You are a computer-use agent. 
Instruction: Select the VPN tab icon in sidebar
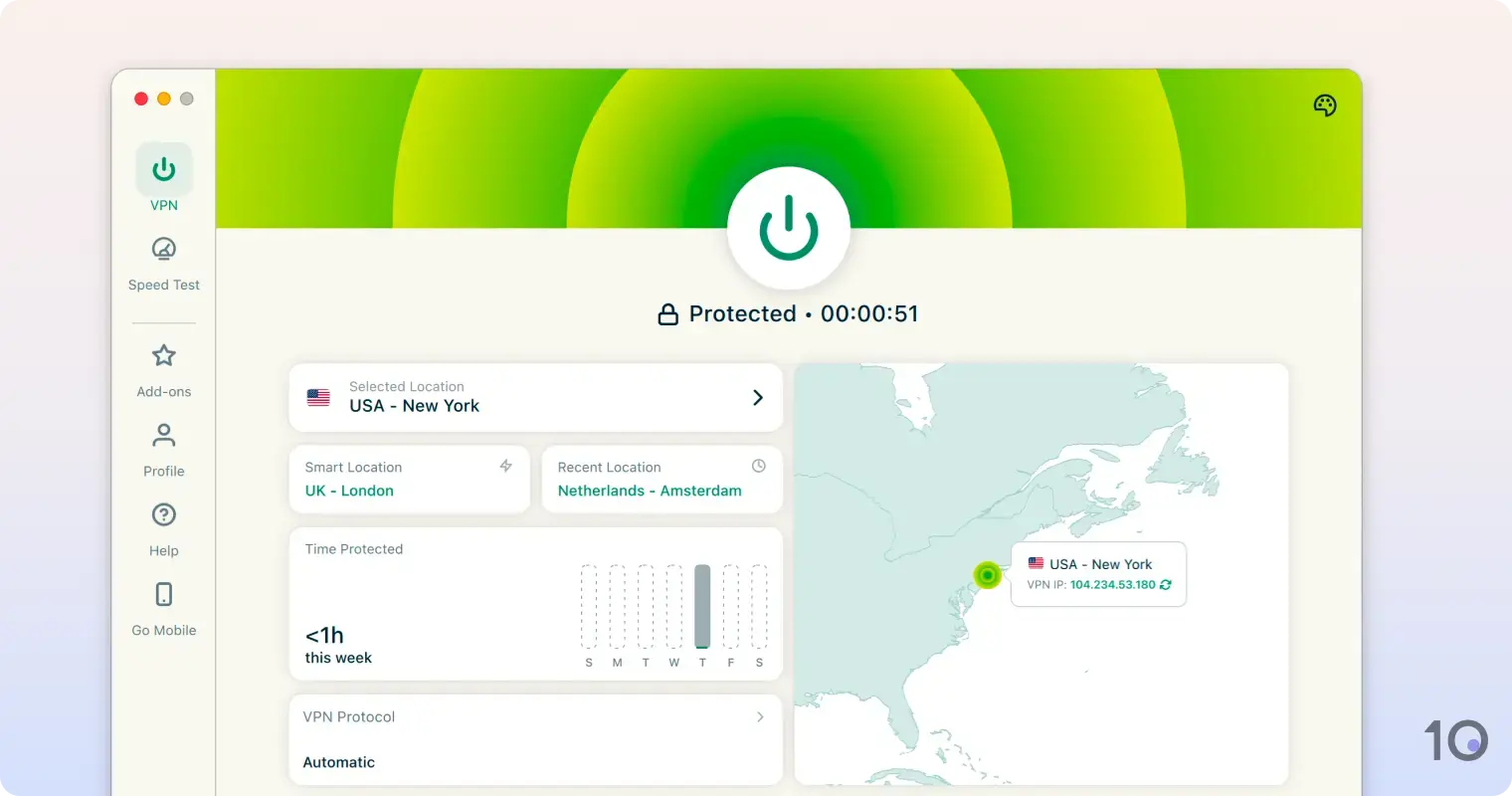163,168
